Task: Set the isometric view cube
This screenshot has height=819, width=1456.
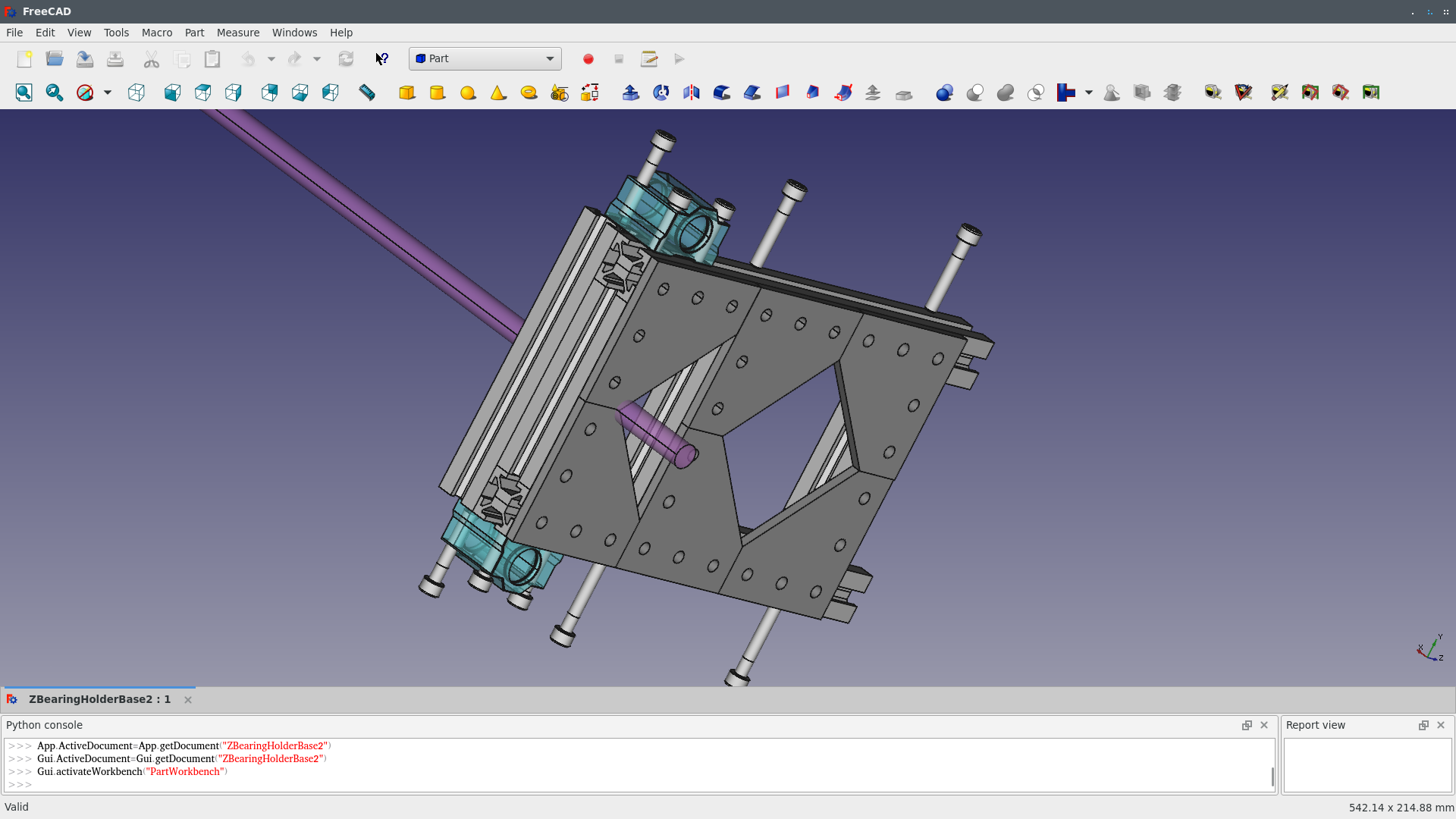Action: pyautogui.click(x=136, y=93)
